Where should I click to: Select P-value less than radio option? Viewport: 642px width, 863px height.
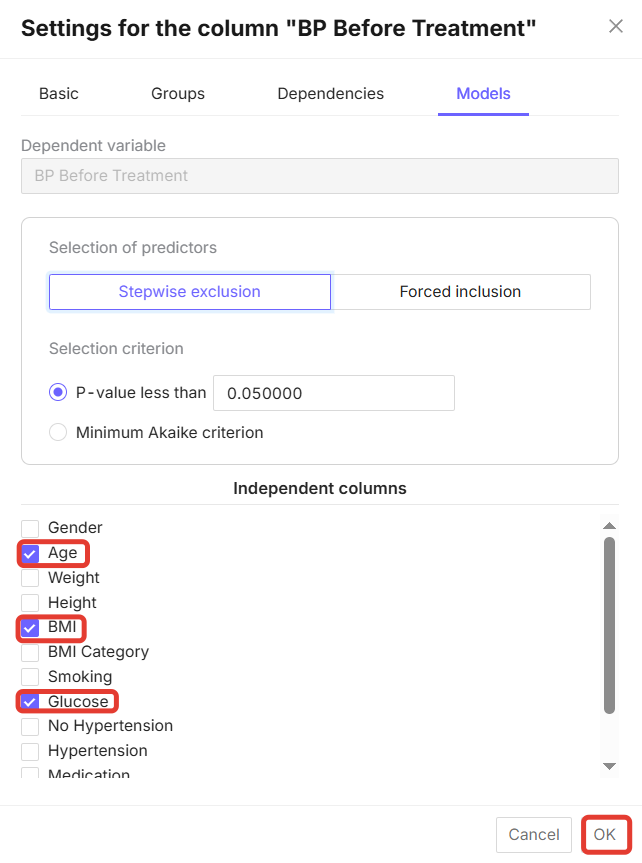pos(58,393)
